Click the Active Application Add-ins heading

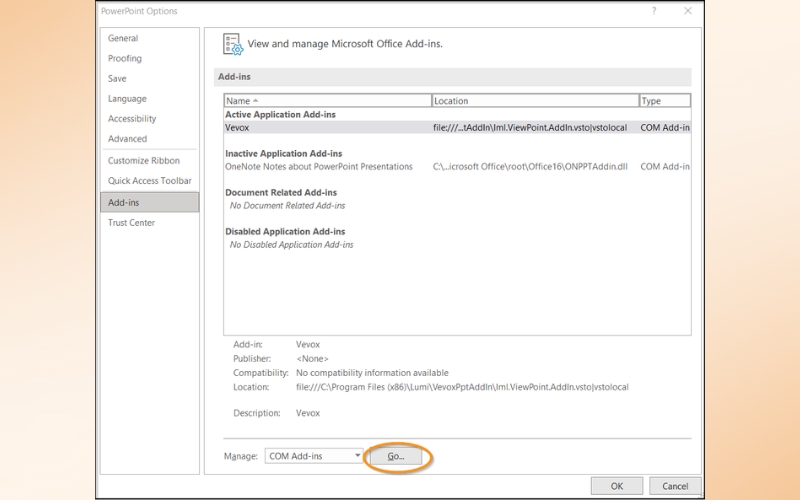pyautogui.click(x=280, y=114)
